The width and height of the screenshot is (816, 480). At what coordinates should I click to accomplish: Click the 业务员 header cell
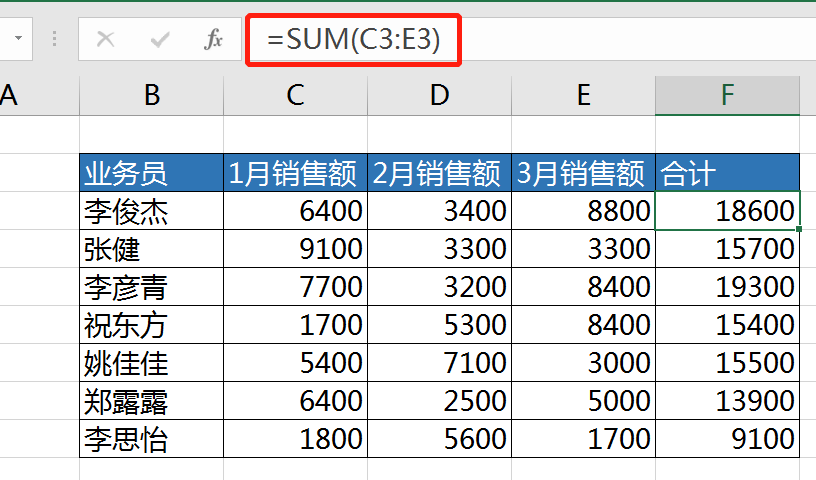151,172
